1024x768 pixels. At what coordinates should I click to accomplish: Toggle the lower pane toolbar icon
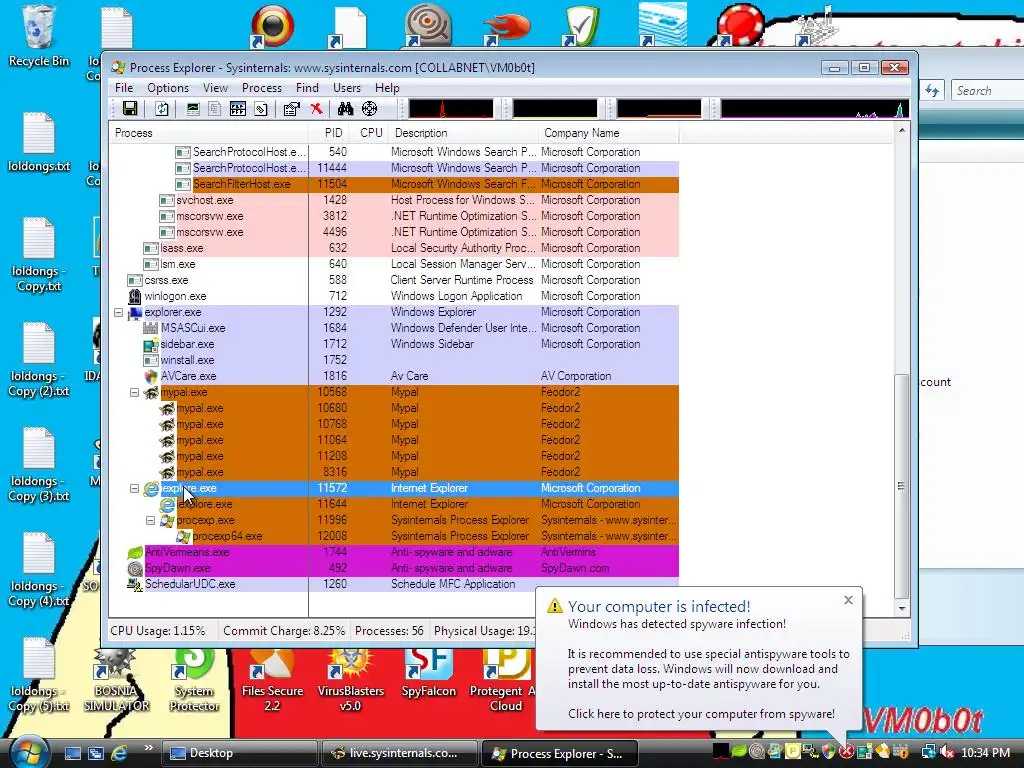[x=238, y=109]
